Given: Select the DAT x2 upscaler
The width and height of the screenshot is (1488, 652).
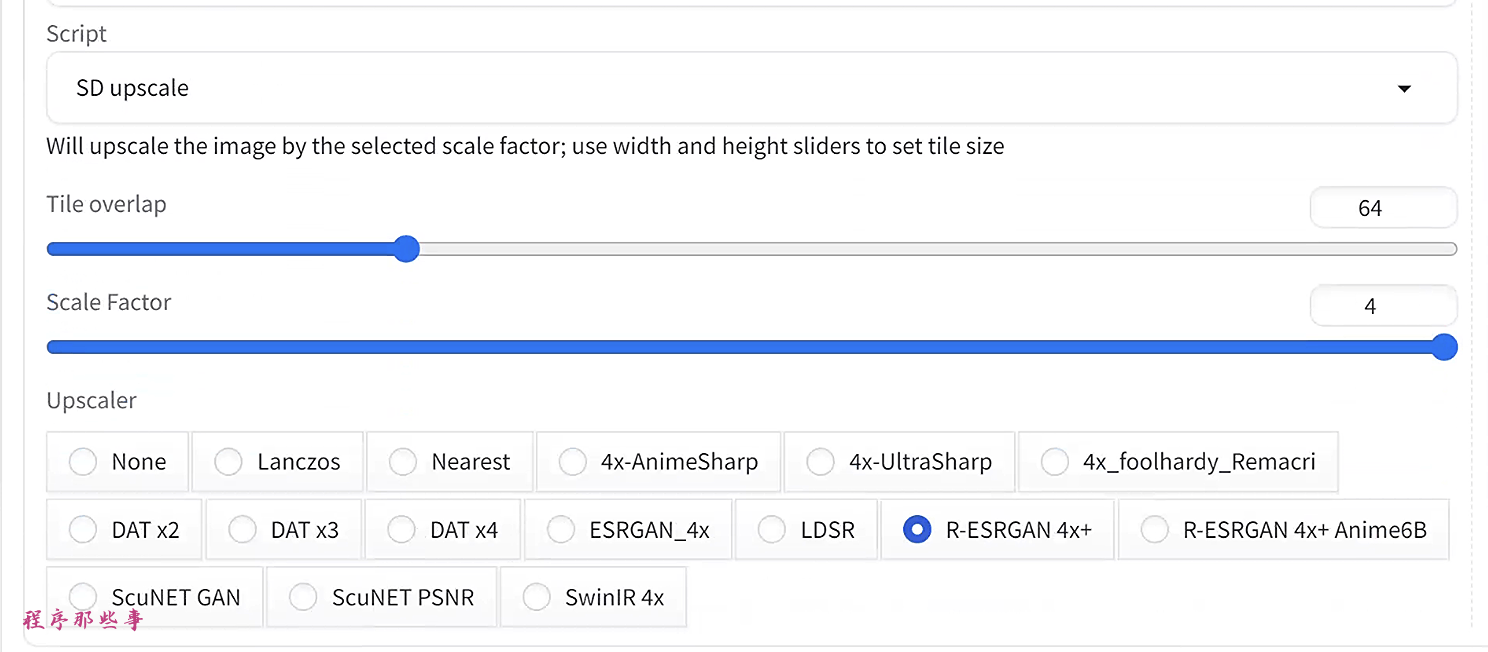Looking at the screenshot, I should [x=83, y=530].
